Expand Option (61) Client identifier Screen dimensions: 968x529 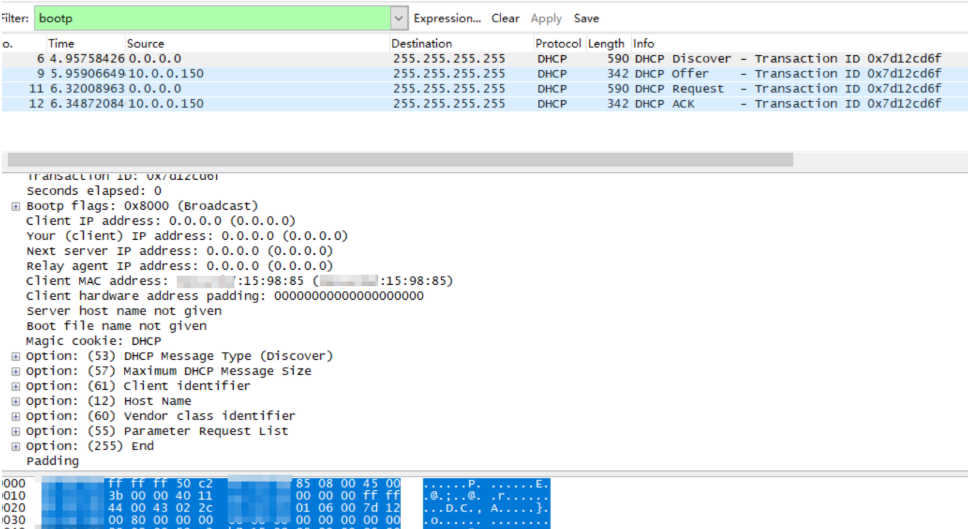point(15,386)
